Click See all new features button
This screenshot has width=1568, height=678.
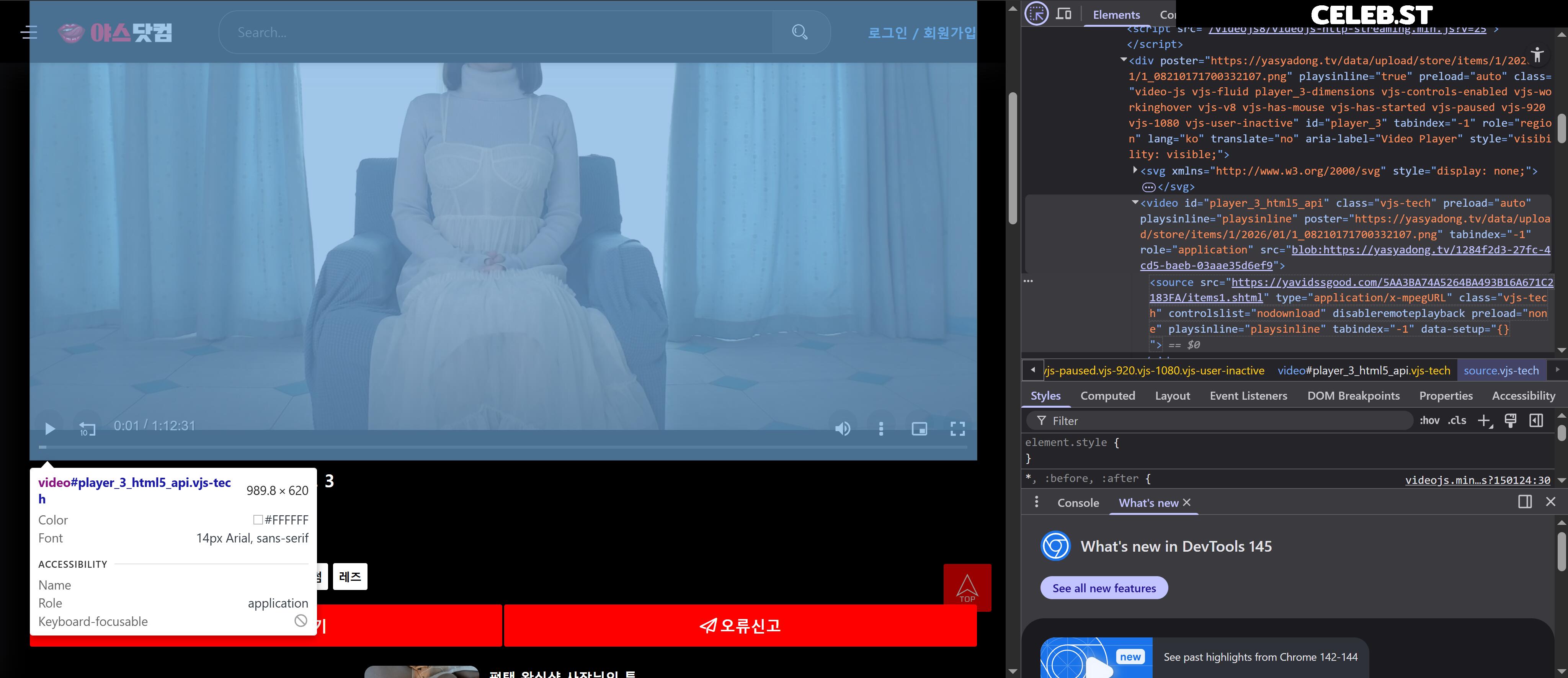1104,588
